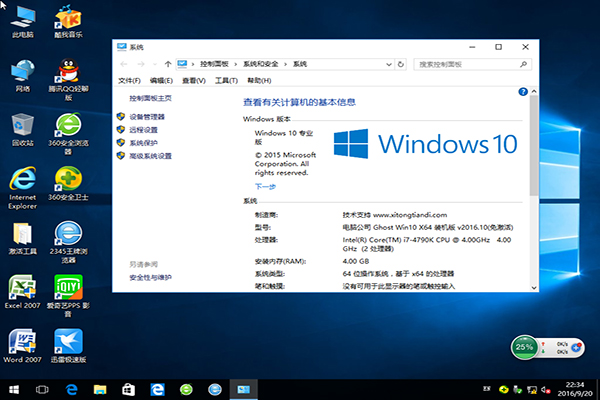This screenshot has height=400, width=600.
Task: Click the muted volume icon in tray
Action: tap(546, 390)
